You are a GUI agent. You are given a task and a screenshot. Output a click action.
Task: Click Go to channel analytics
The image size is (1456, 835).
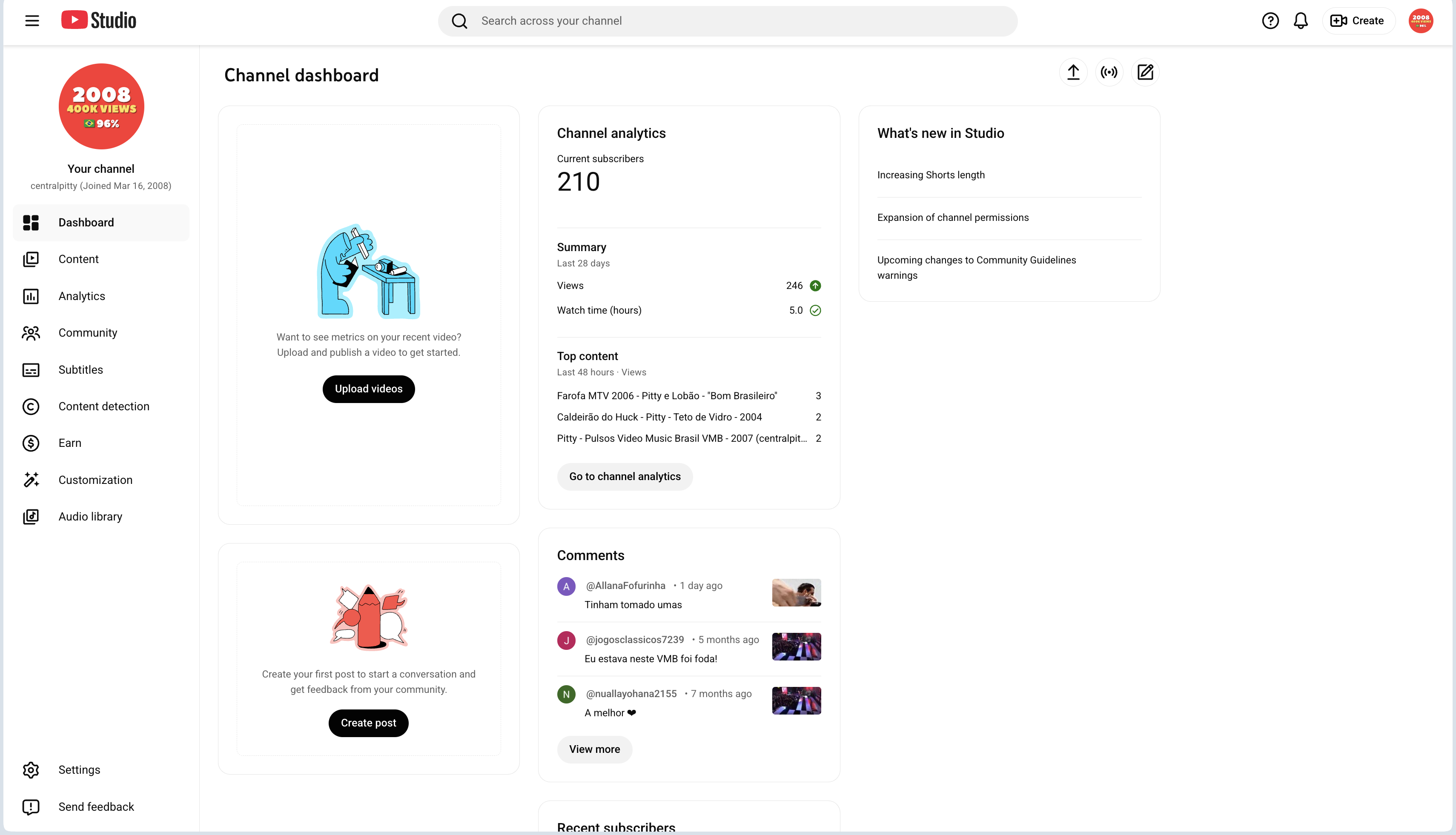point(625,477)
